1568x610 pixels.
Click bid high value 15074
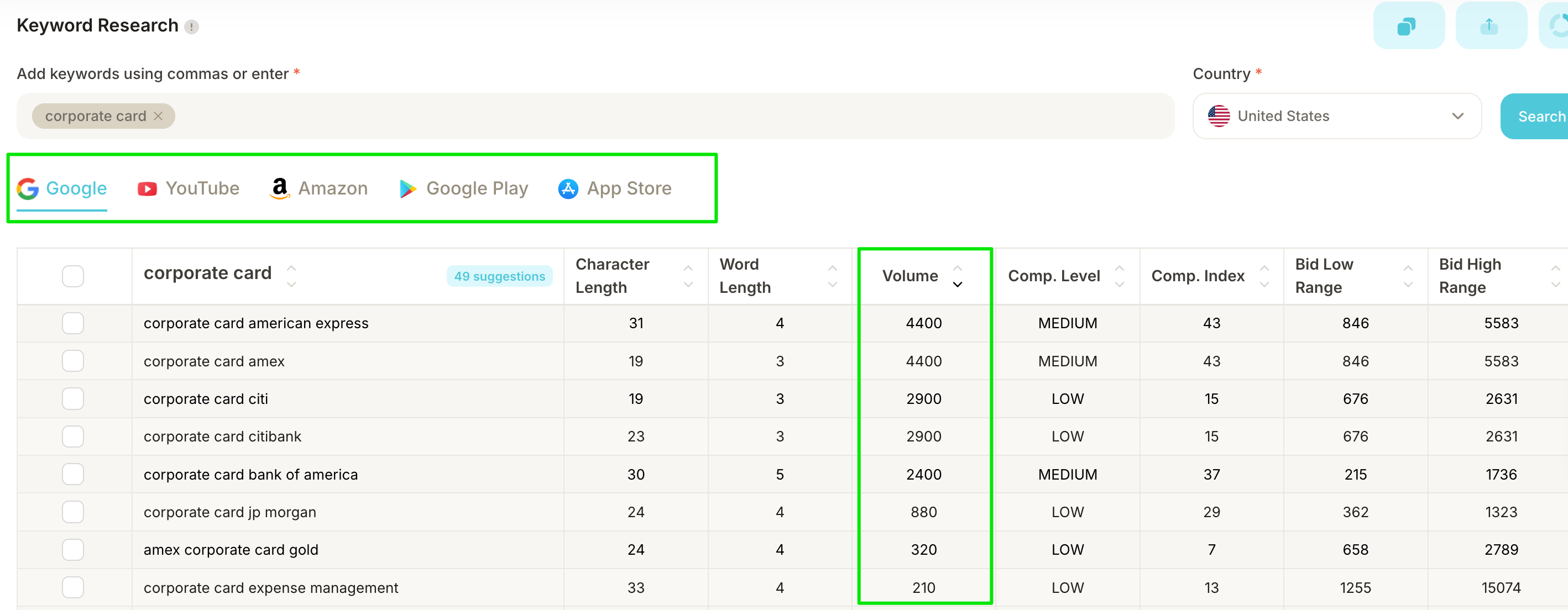(x=1501, y=587)
